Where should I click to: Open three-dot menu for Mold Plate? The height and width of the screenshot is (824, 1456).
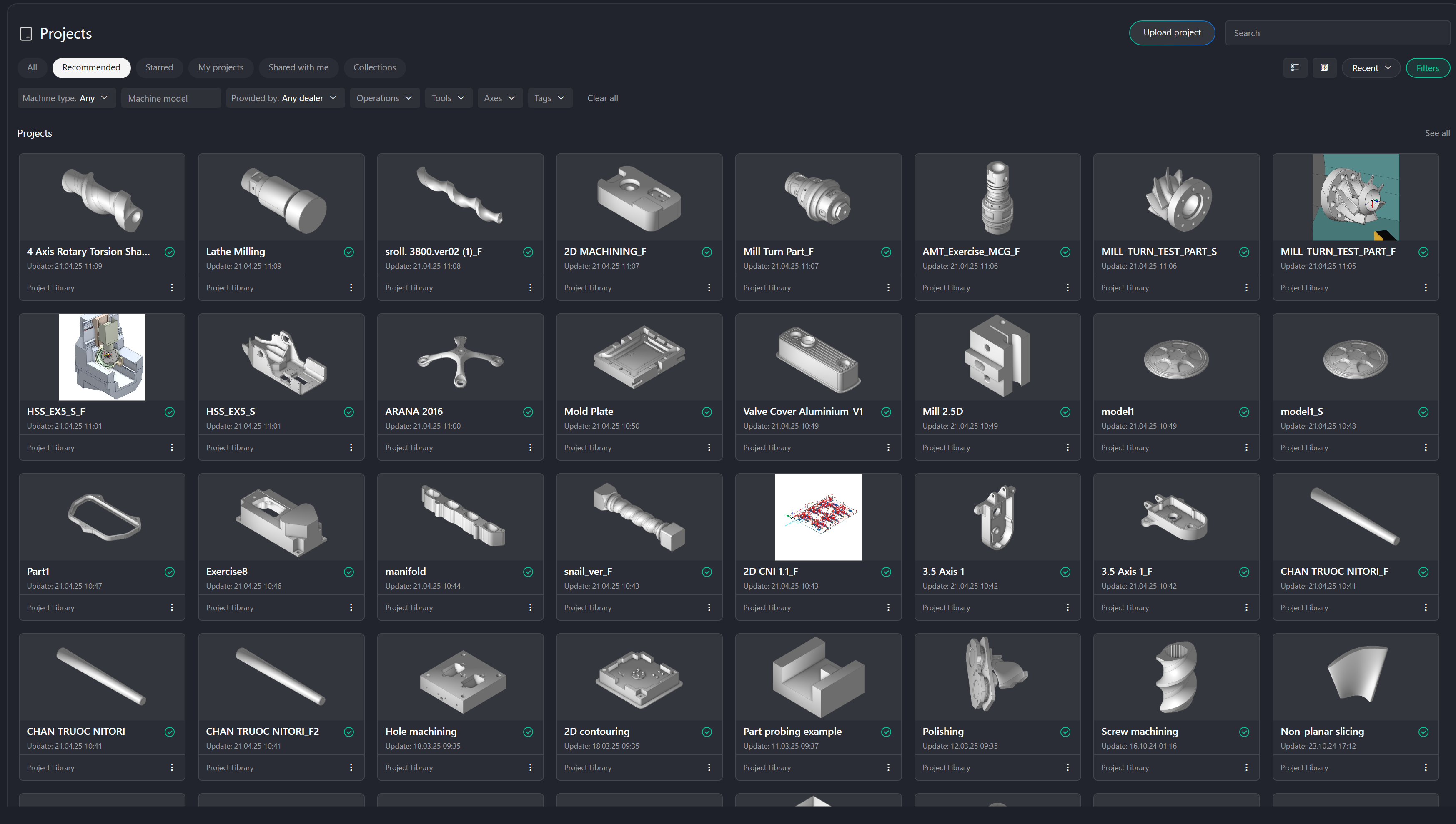click(x=709, y=448)
